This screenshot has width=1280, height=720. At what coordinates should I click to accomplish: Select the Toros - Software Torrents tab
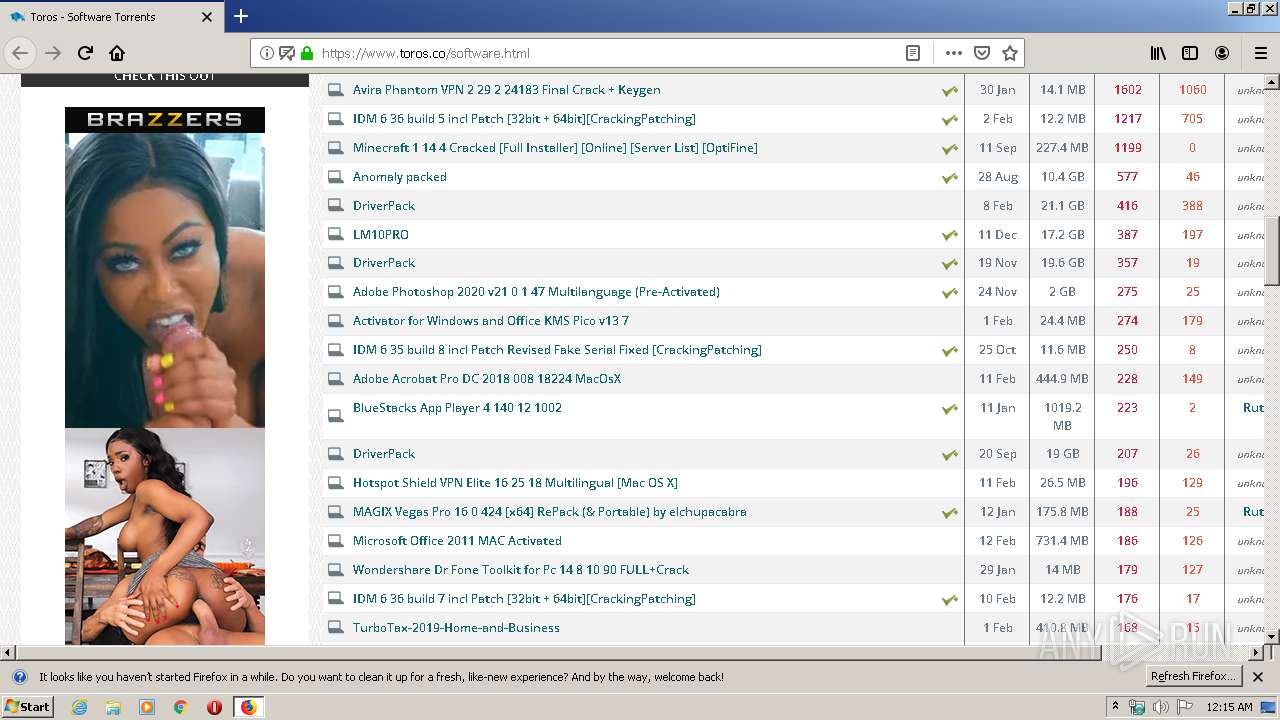pos(111,17)
